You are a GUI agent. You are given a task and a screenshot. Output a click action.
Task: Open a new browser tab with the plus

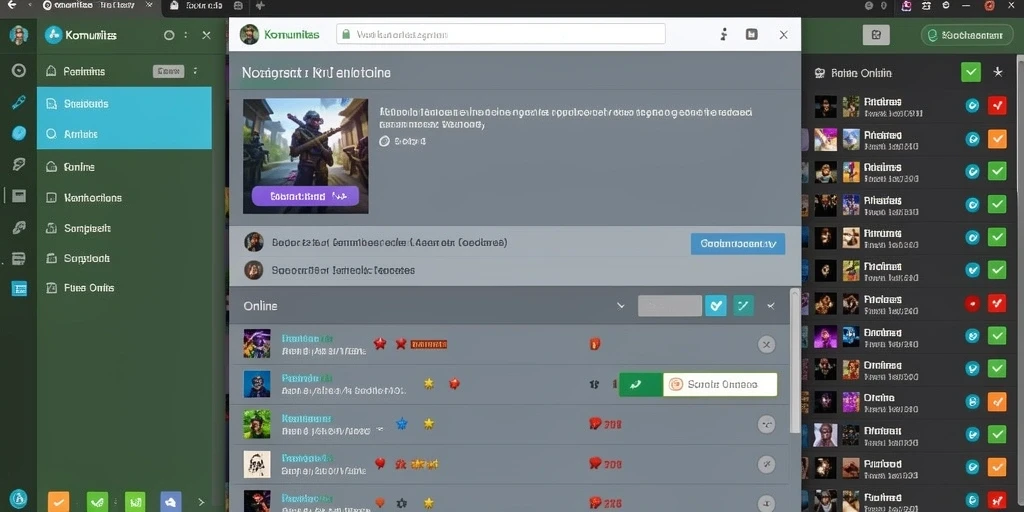click(x=261, y=6)
